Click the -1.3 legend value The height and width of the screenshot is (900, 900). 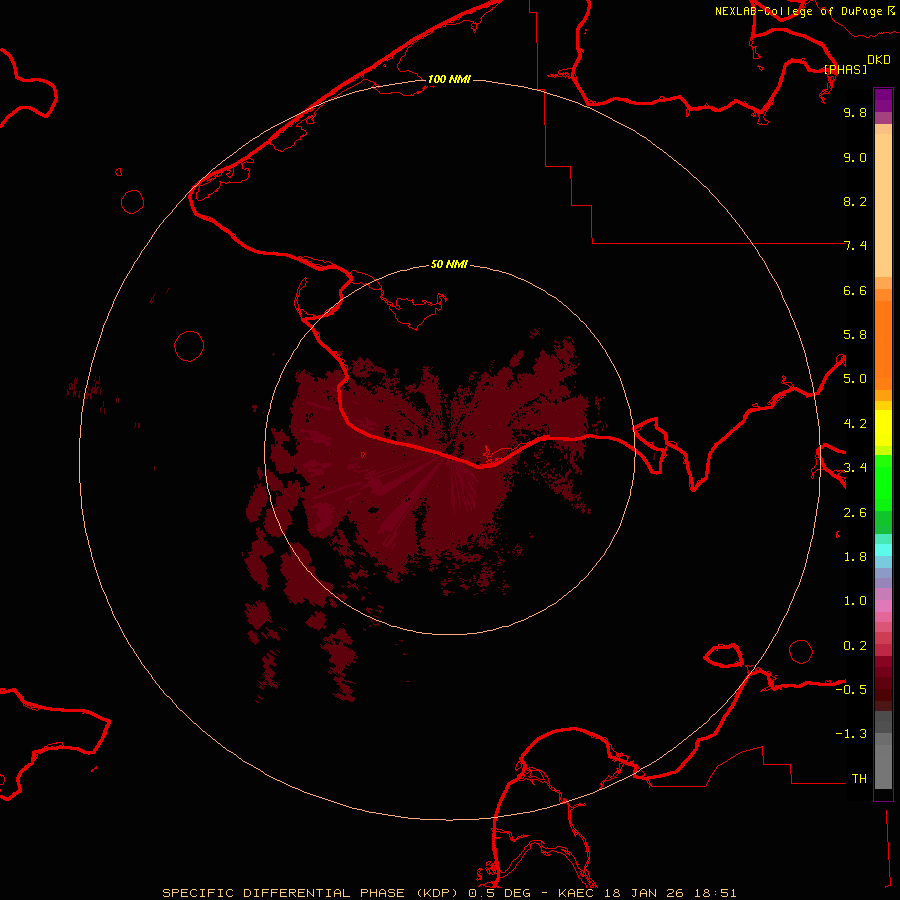[851, 734]
